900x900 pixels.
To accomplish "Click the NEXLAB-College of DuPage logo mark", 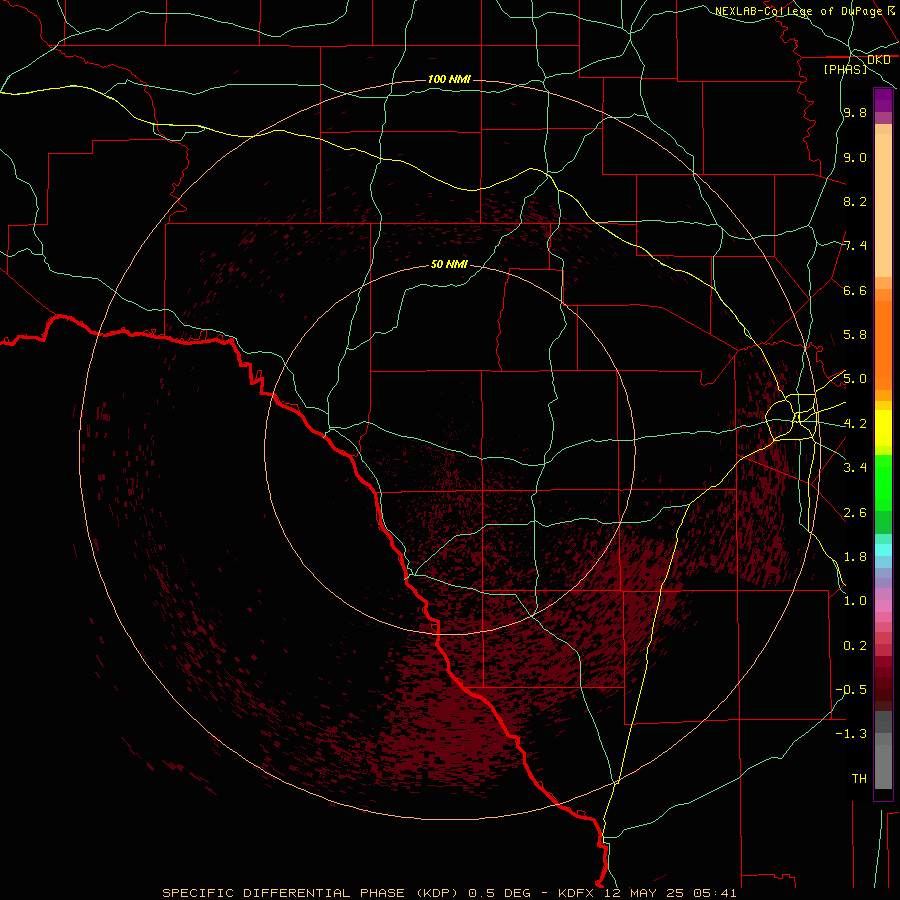I will [891, 10].
